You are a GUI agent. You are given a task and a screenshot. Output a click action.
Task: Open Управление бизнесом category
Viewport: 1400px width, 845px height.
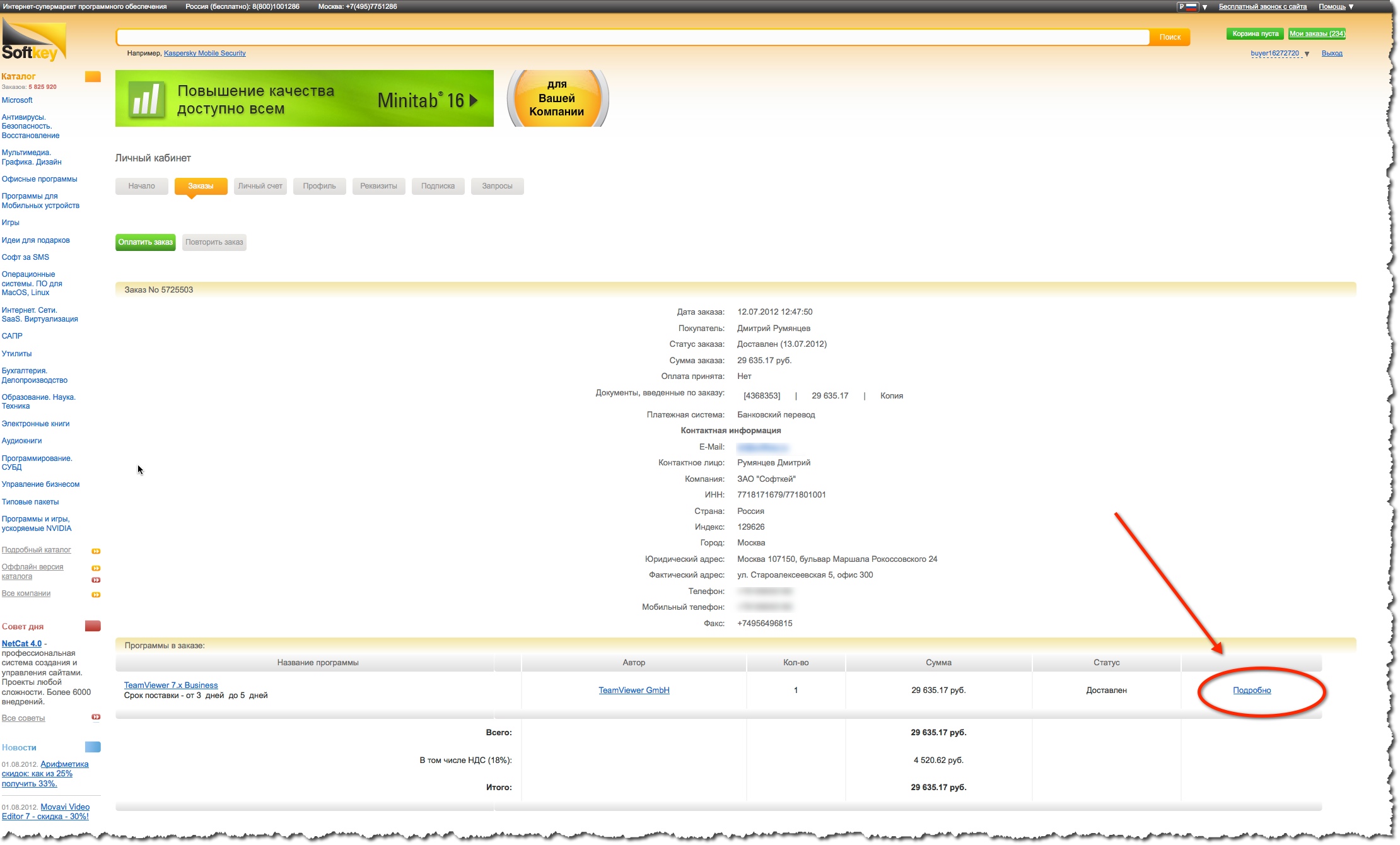(x=40, y=484)
